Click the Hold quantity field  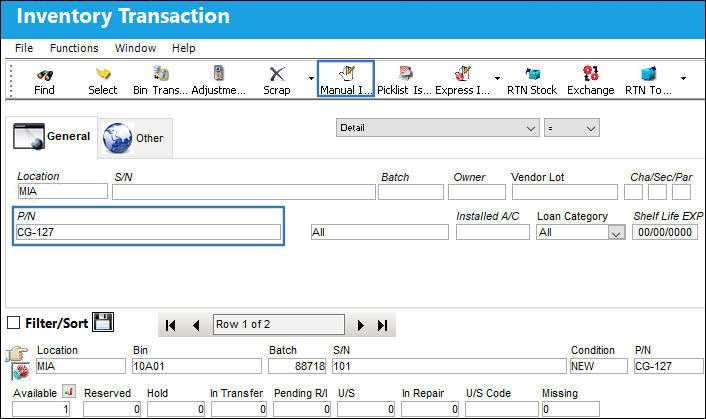coord(176,409)
